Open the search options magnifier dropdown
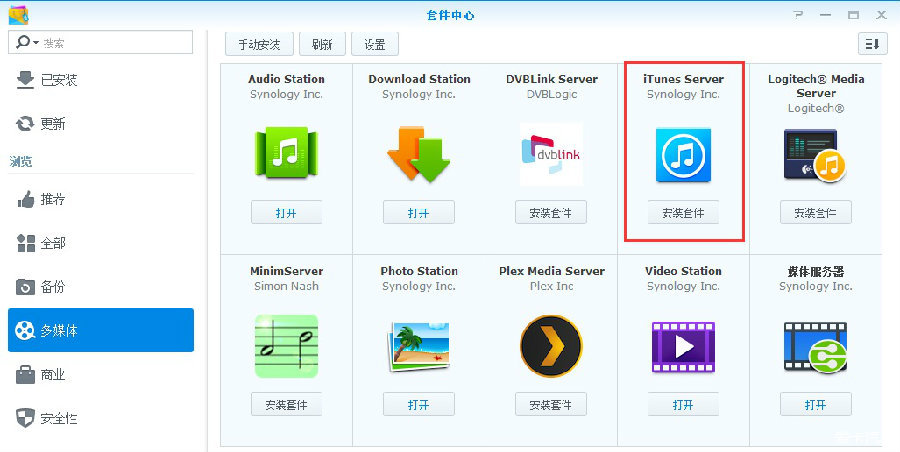This screenshot has height=452, width=900. 27,43
